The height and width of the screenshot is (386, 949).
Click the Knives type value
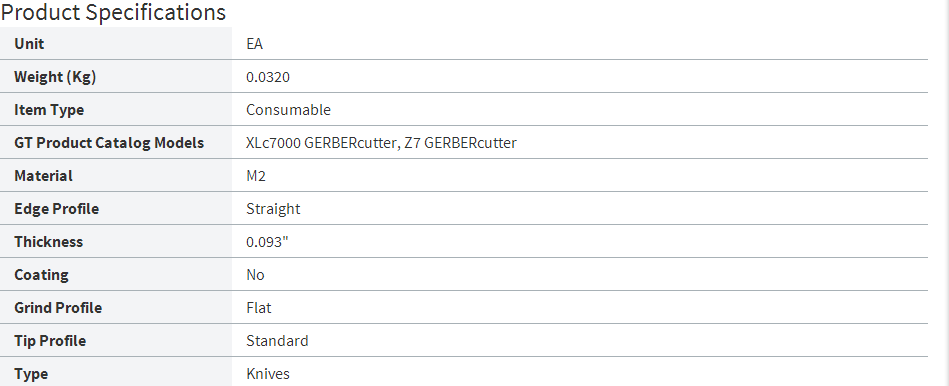coord(268,373)
